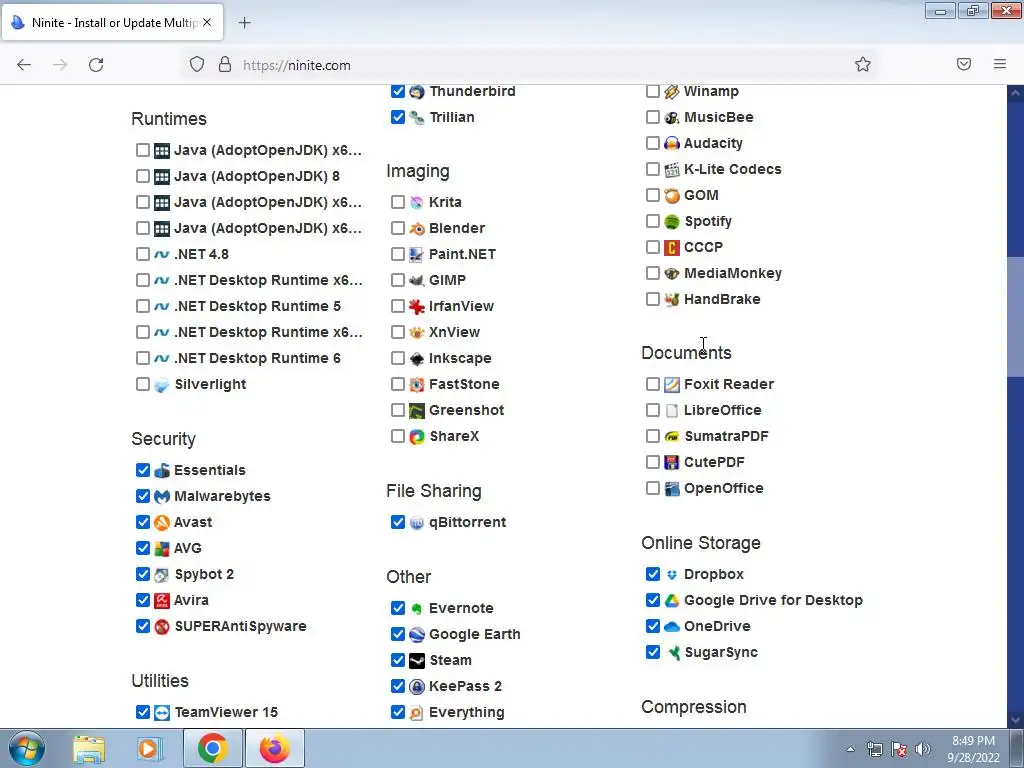Uncheck the AVG checkbox
Screen dimensions: 1024x768
click(143, 548)
